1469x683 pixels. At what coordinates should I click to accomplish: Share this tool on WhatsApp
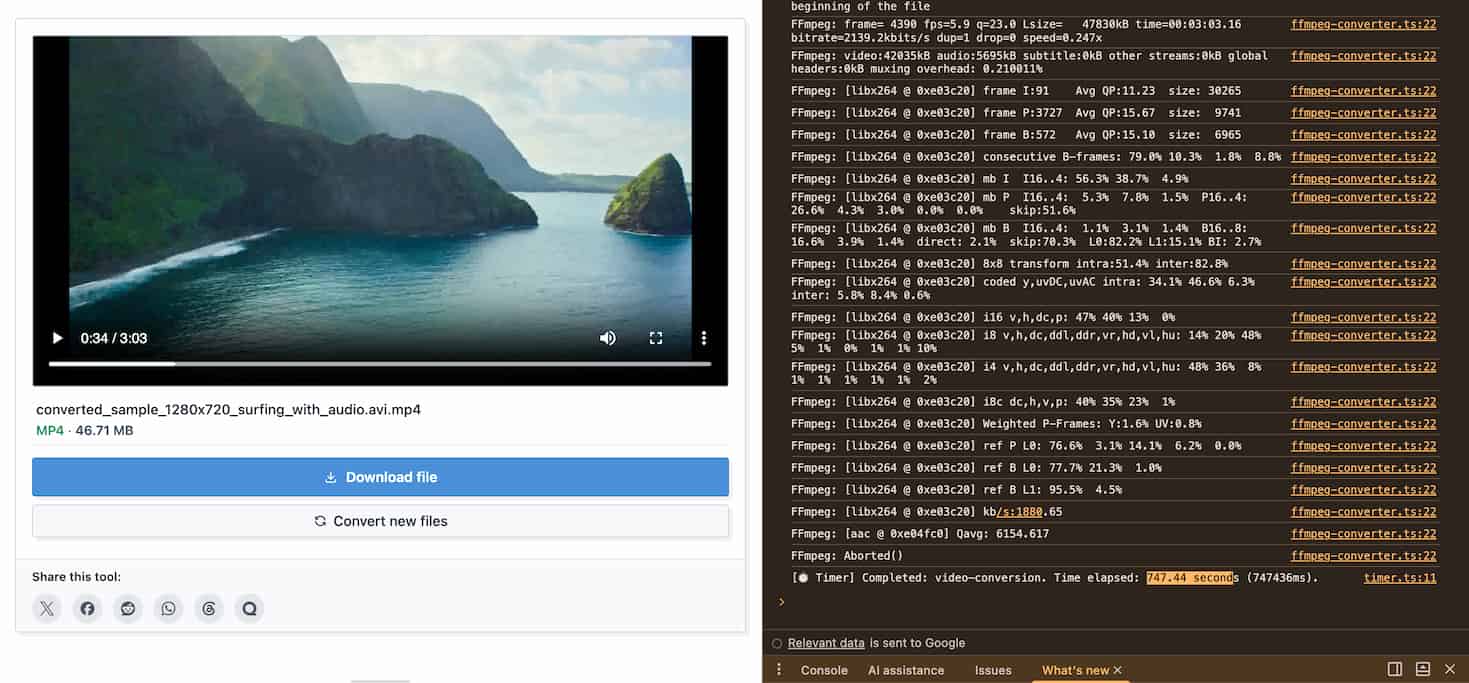169,608
